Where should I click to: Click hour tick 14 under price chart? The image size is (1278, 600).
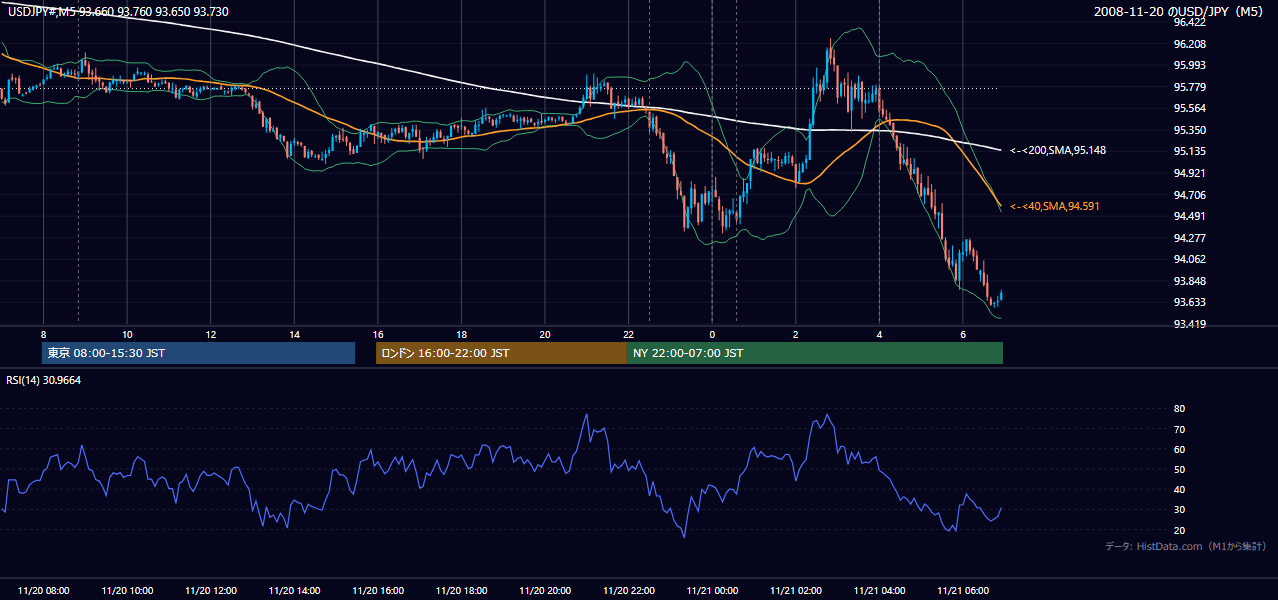coord(294,334)
